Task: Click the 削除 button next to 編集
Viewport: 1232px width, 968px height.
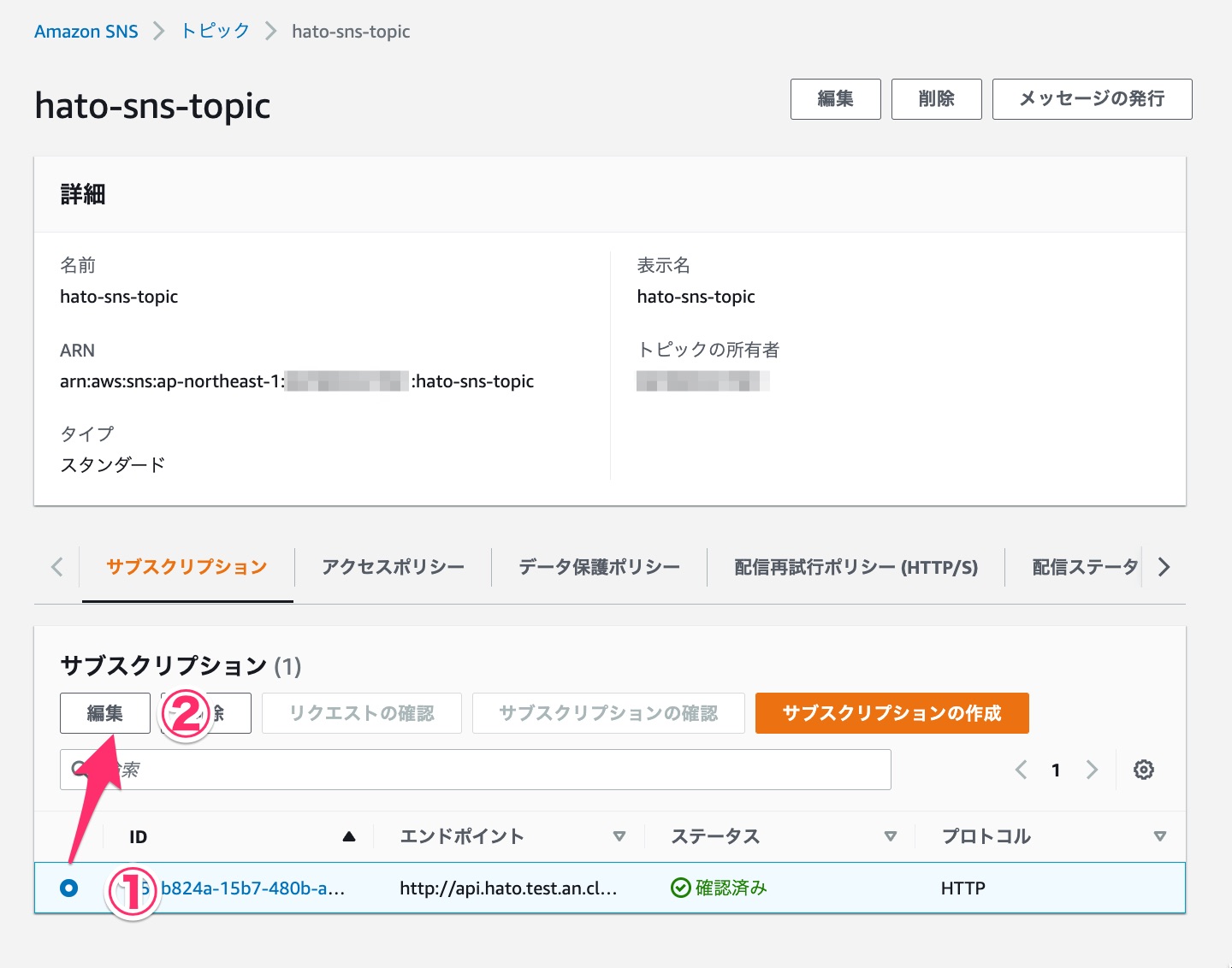Action: (x=936, y=98)
